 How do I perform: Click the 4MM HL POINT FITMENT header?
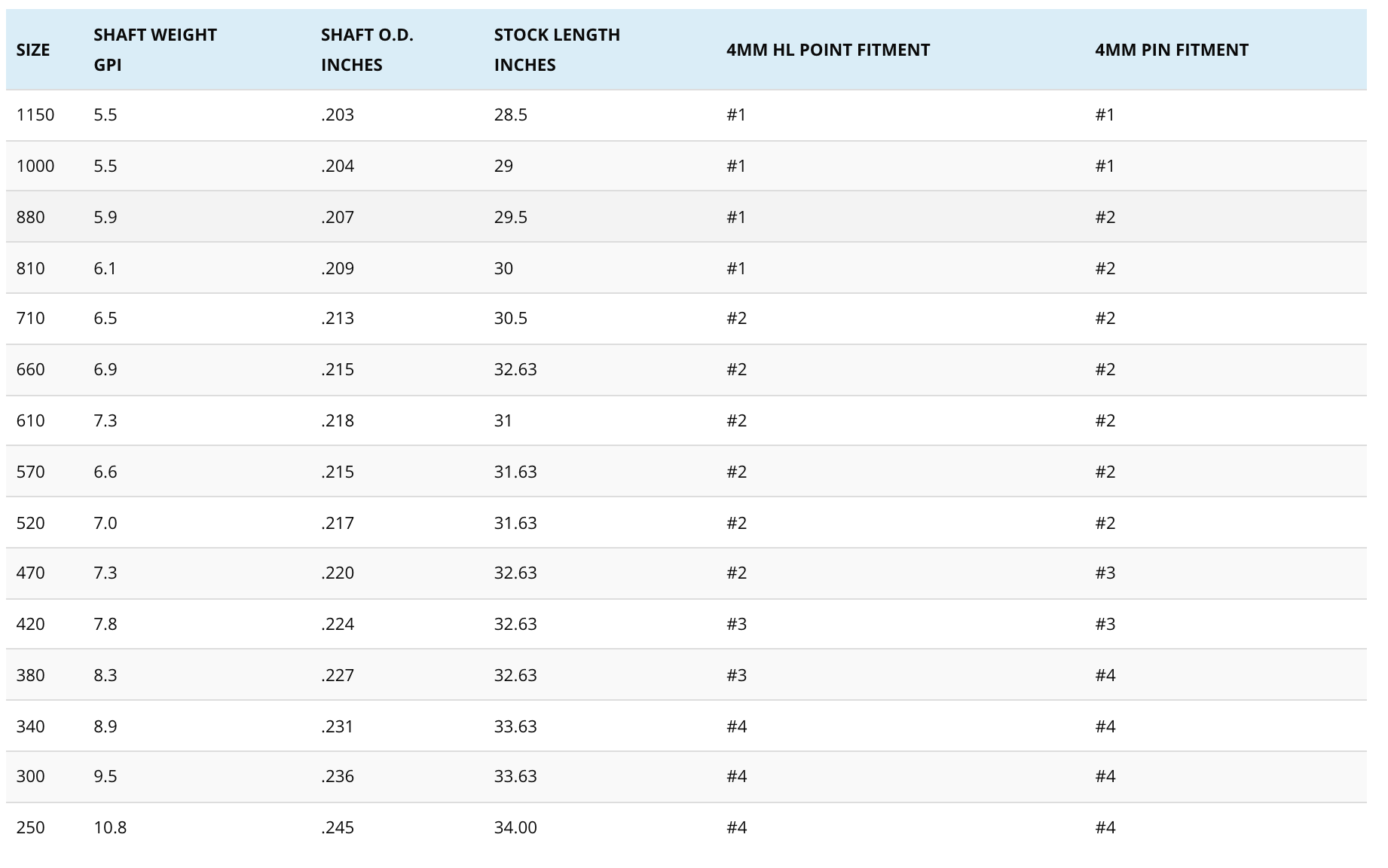click(828, 50)
